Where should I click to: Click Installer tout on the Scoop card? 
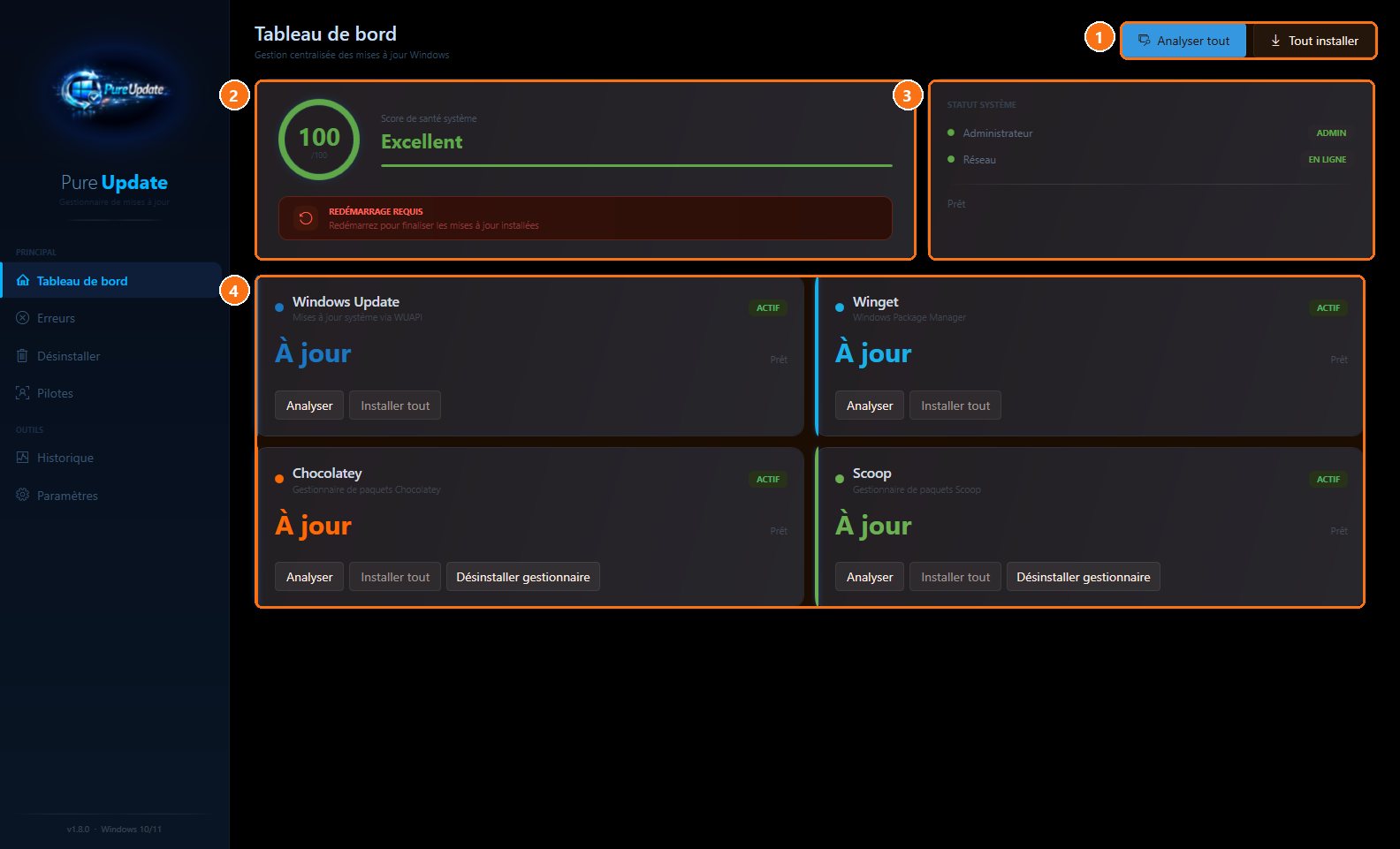point(955,577)
